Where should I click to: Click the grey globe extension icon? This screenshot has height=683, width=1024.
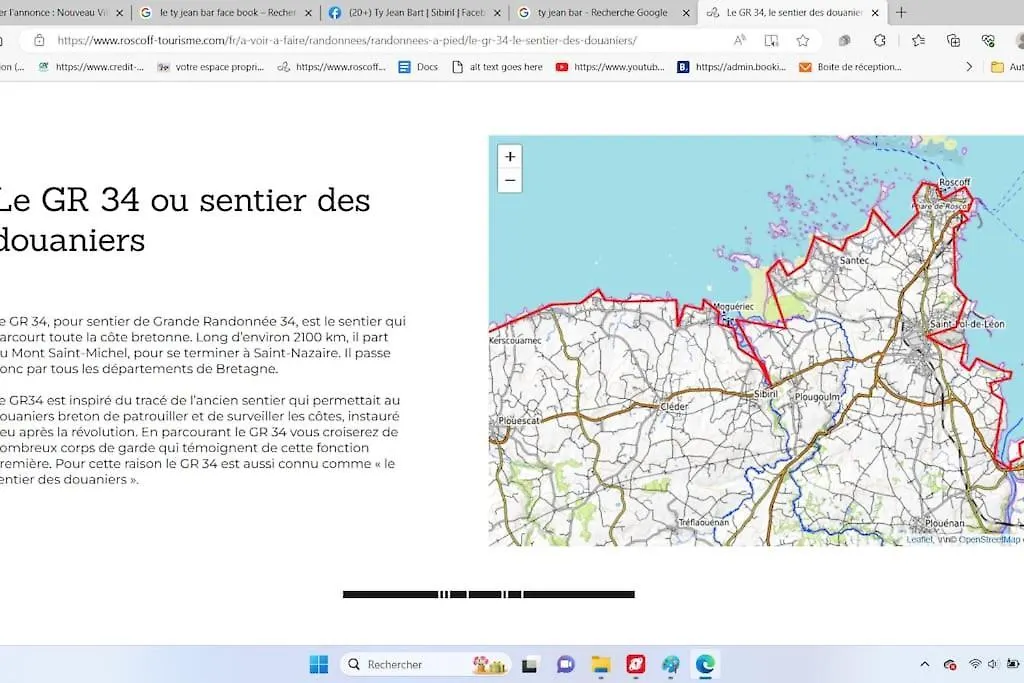[844, 40]
